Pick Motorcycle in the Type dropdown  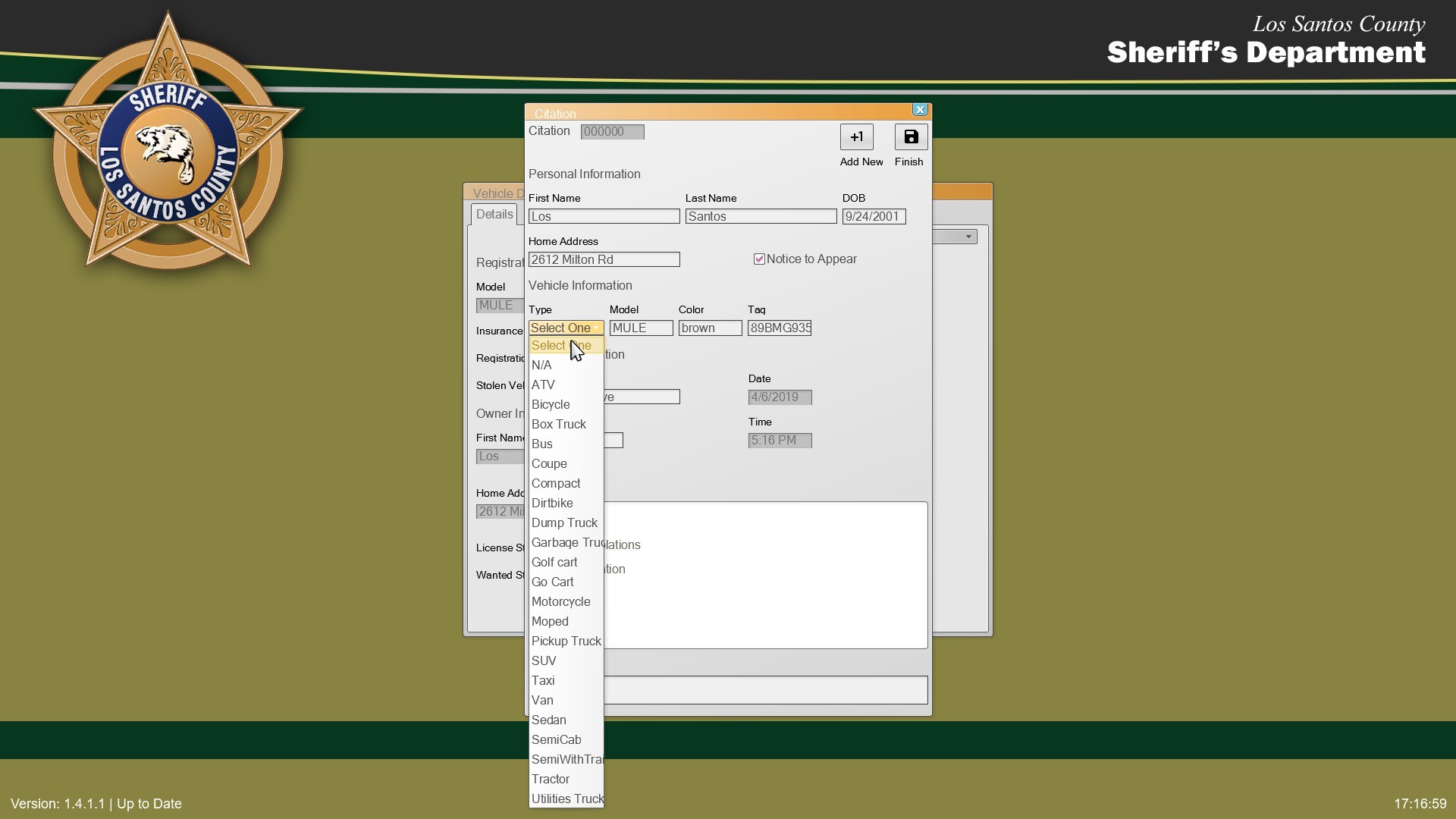point(560,602)
